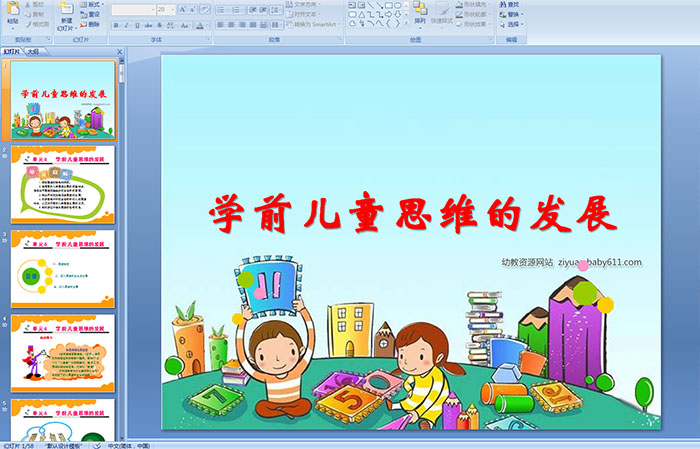Open the Layout (版式) dropdown
Viewport: 700px width, 449px height.
92,4
